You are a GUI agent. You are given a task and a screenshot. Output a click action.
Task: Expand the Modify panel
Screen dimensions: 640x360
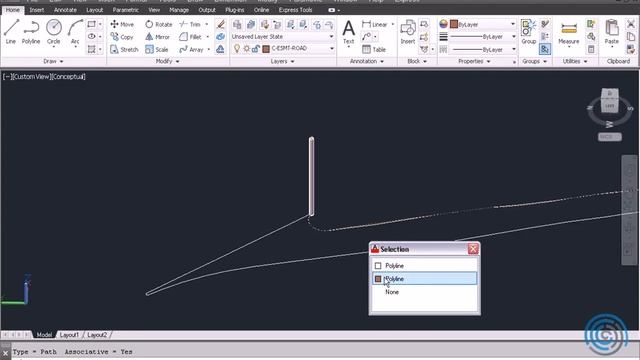[167, 61]
